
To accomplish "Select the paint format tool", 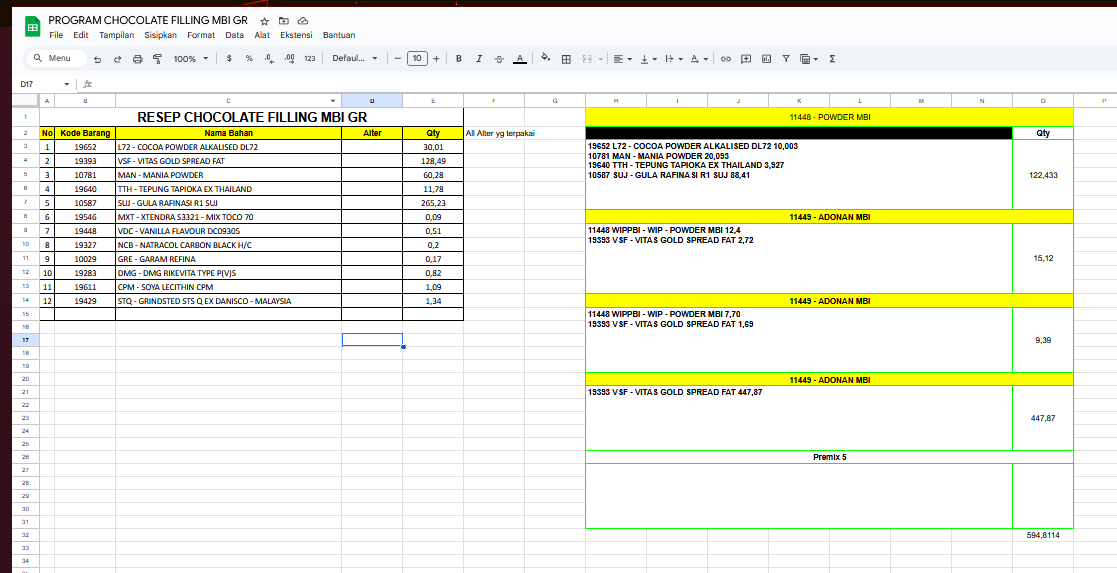I will (159, 59).
